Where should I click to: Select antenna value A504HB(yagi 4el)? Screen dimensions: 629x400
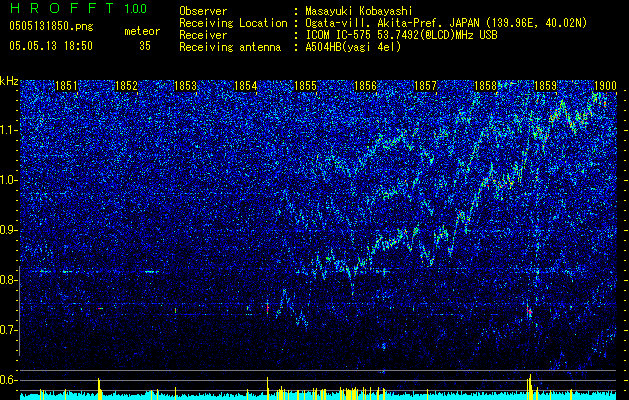[x=353, y=47]
